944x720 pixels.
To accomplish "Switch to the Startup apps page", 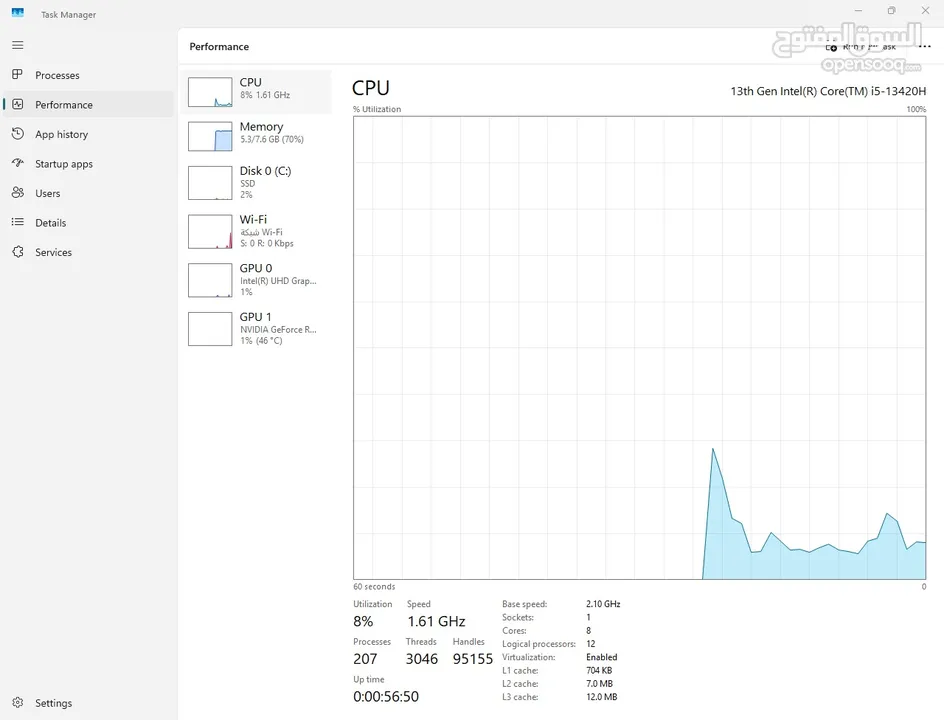I will [64, 164].
